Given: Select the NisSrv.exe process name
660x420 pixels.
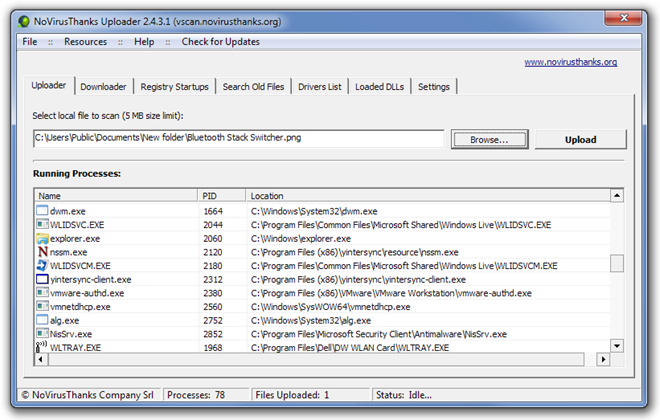Looking at the screenshot, I should pos(71,334).
